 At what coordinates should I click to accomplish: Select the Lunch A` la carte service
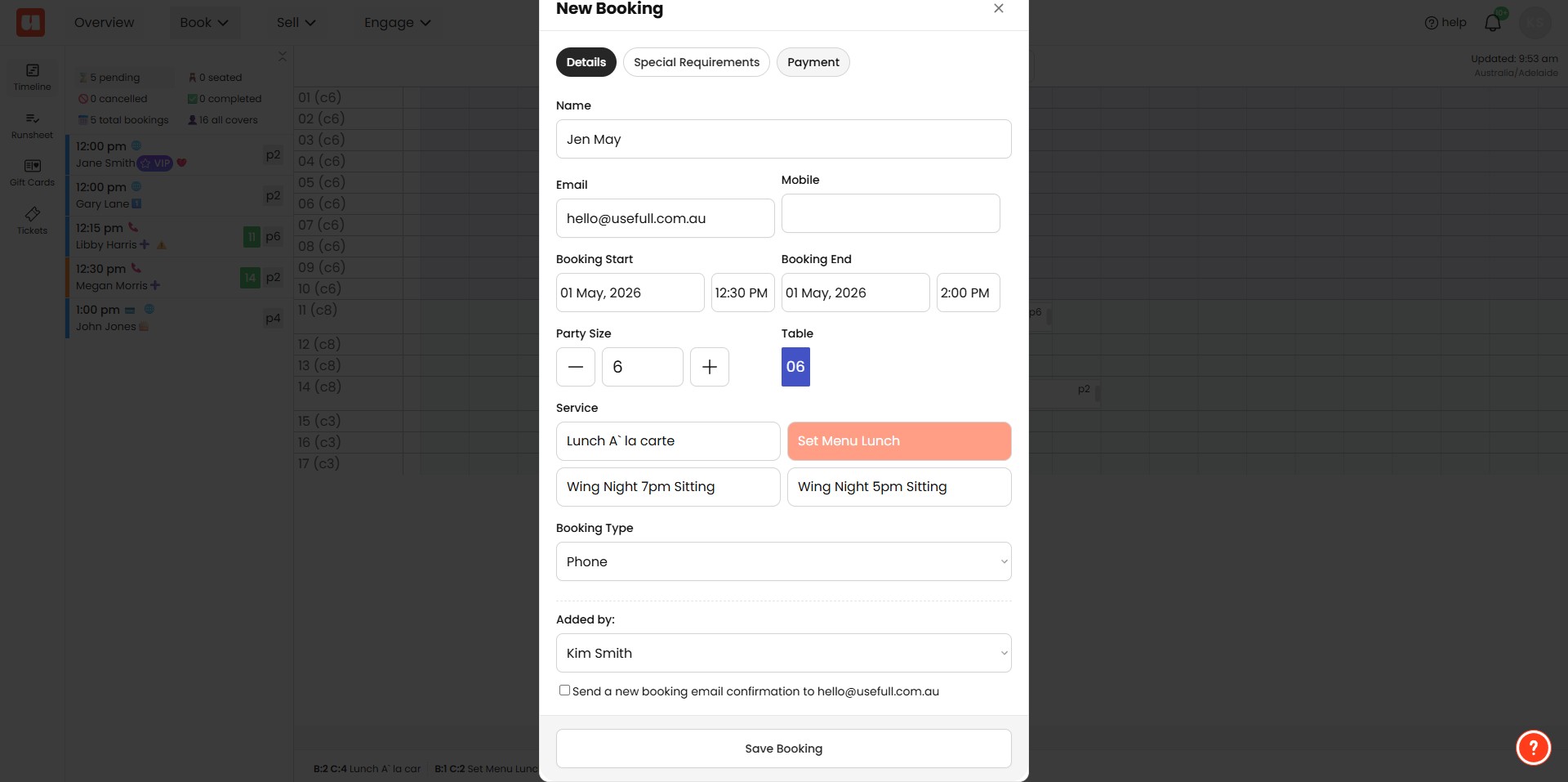coord(668,441)
